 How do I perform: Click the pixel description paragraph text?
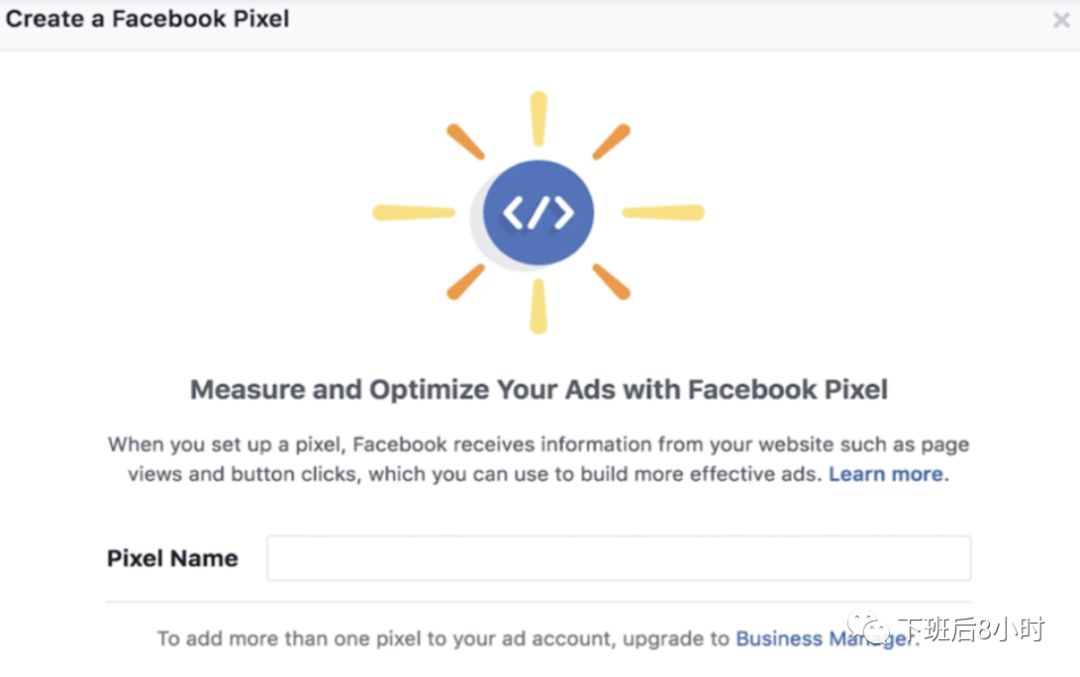(x=538, y=459)
